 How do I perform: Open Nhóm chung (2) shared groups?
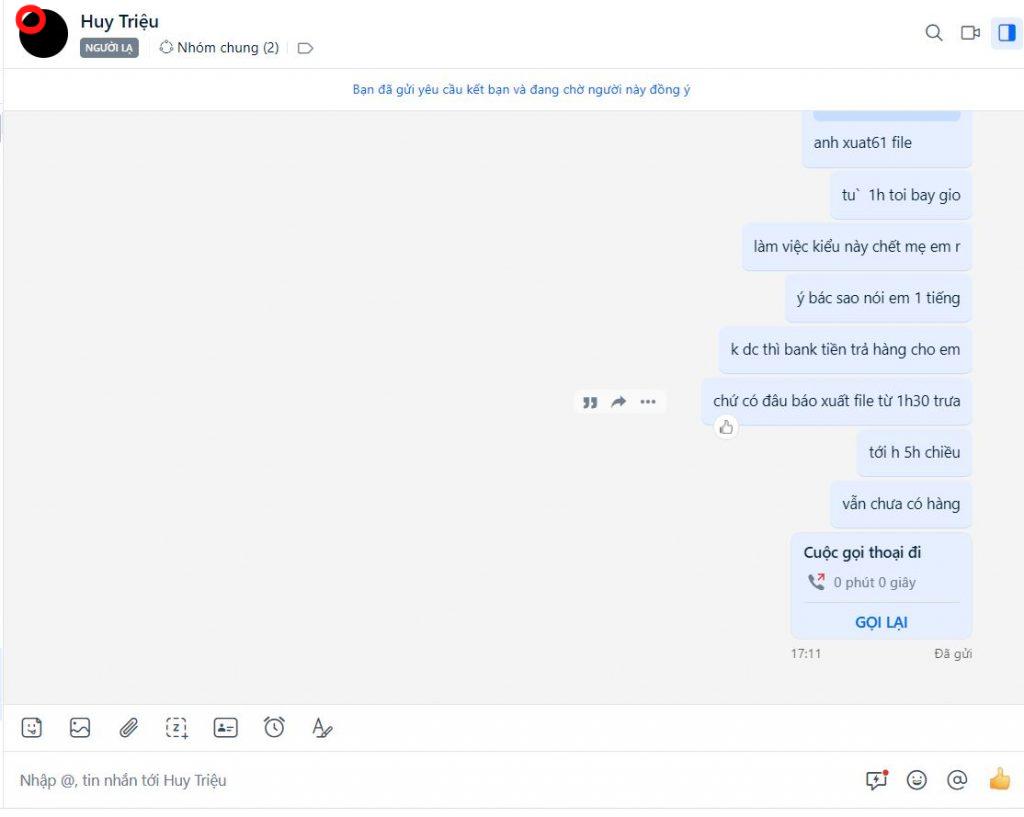tap(219, 48)
